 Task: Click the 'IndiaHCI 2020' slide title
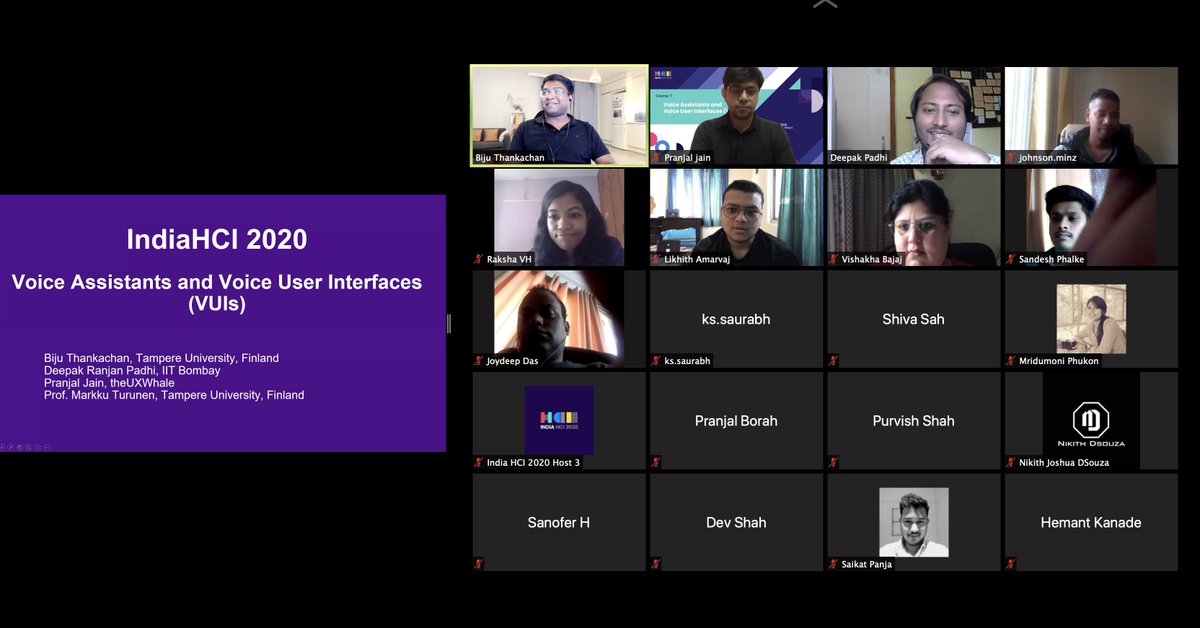click(x=217, y=240)
